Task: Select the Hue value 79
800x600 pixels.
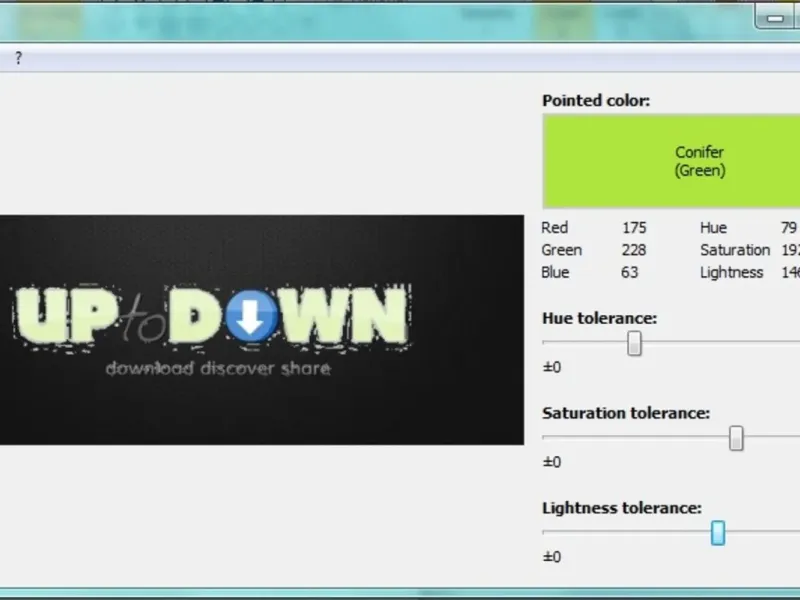Action: (789, 228)
